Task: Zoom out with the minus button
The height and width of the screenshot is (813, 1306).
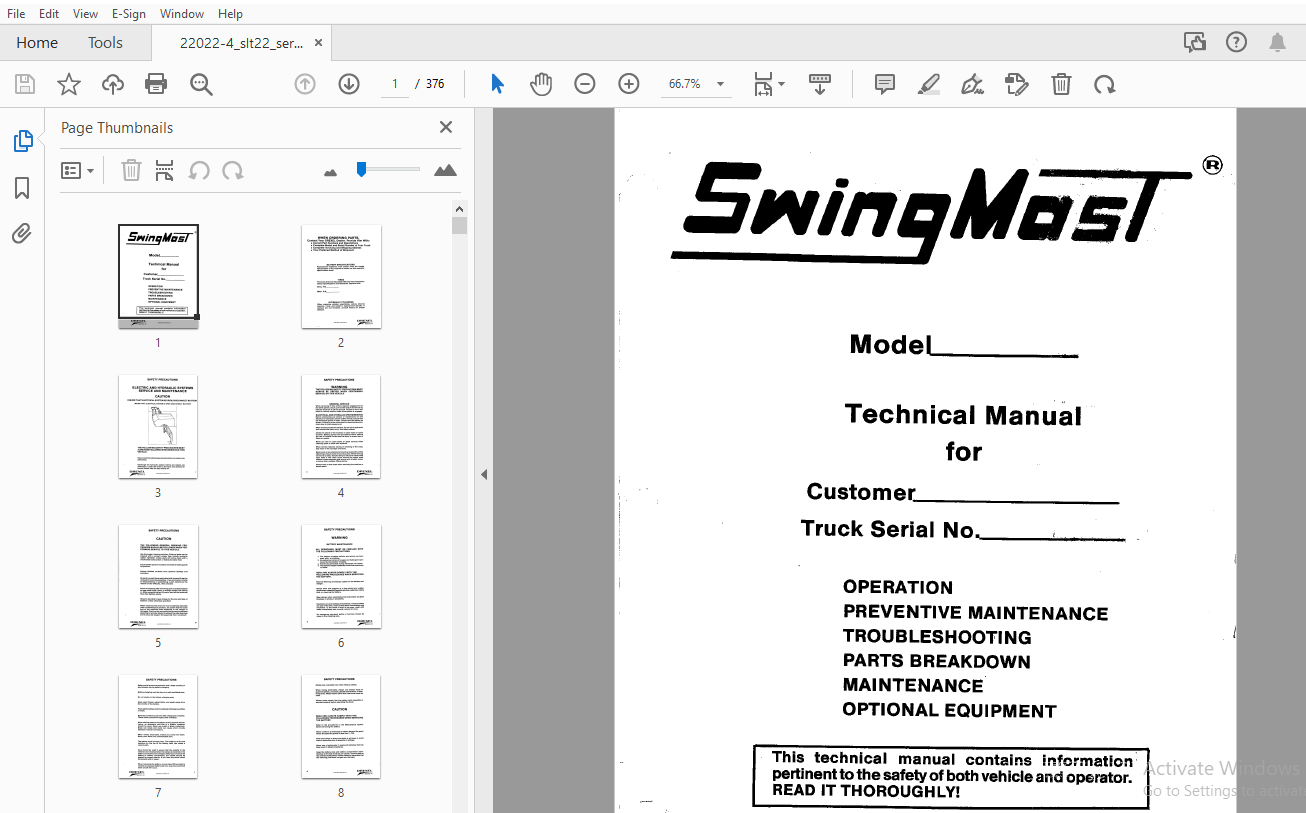Action: click(x=585, y=84)
